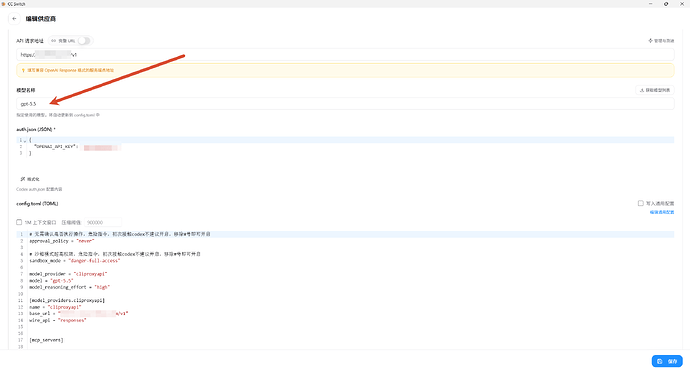Viewport: 690px width, 368px height.
Task: Fetch the model list button
Action: (655, 90)
